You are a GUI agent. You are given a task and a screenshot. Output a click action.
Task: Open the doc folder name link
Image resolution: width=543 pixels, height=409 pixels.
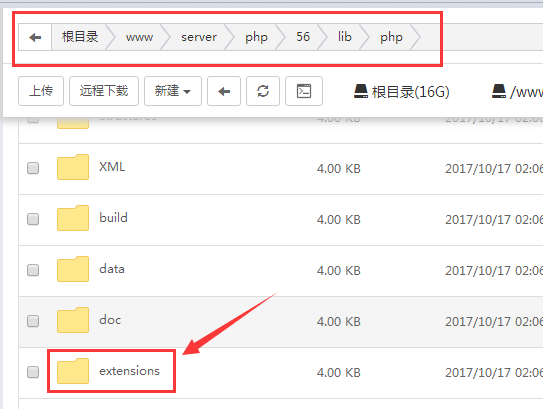click(x=110, y=320)
